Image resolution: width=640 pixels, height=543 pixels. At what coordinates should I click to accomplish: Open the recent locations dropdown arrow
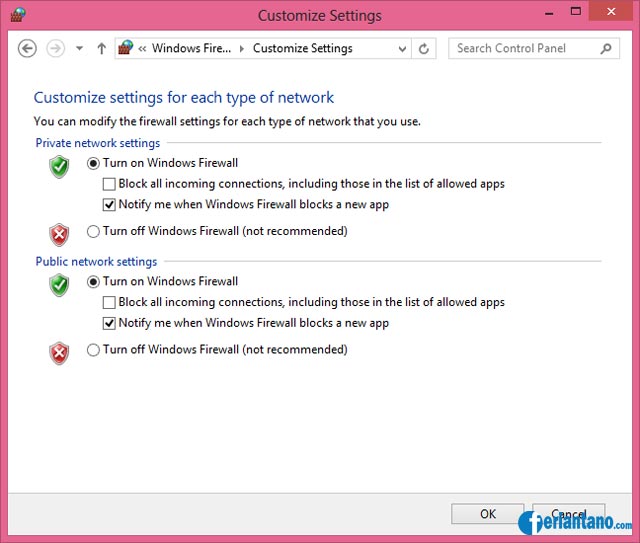[x=80, y=49]
